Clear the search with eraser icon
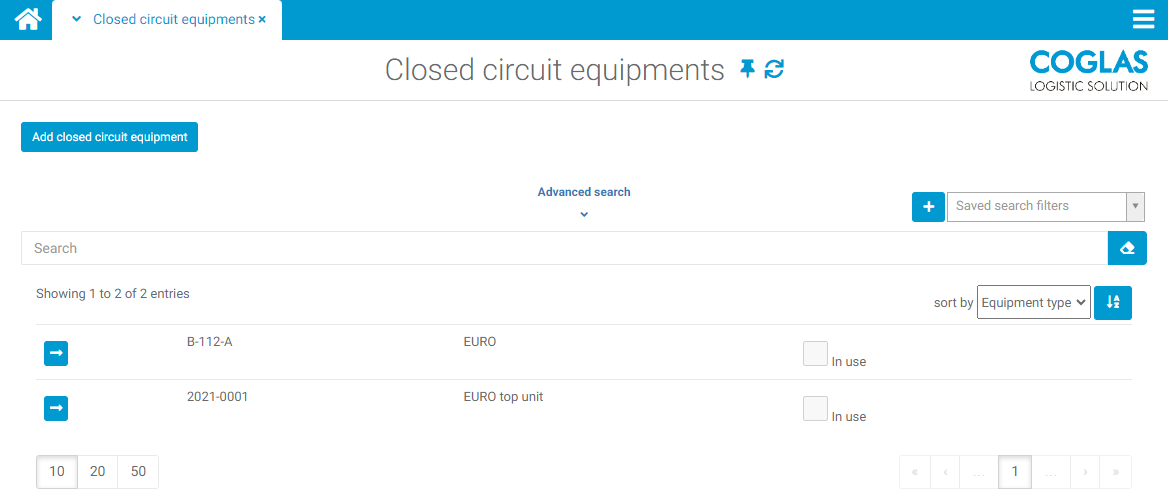 1127,248
